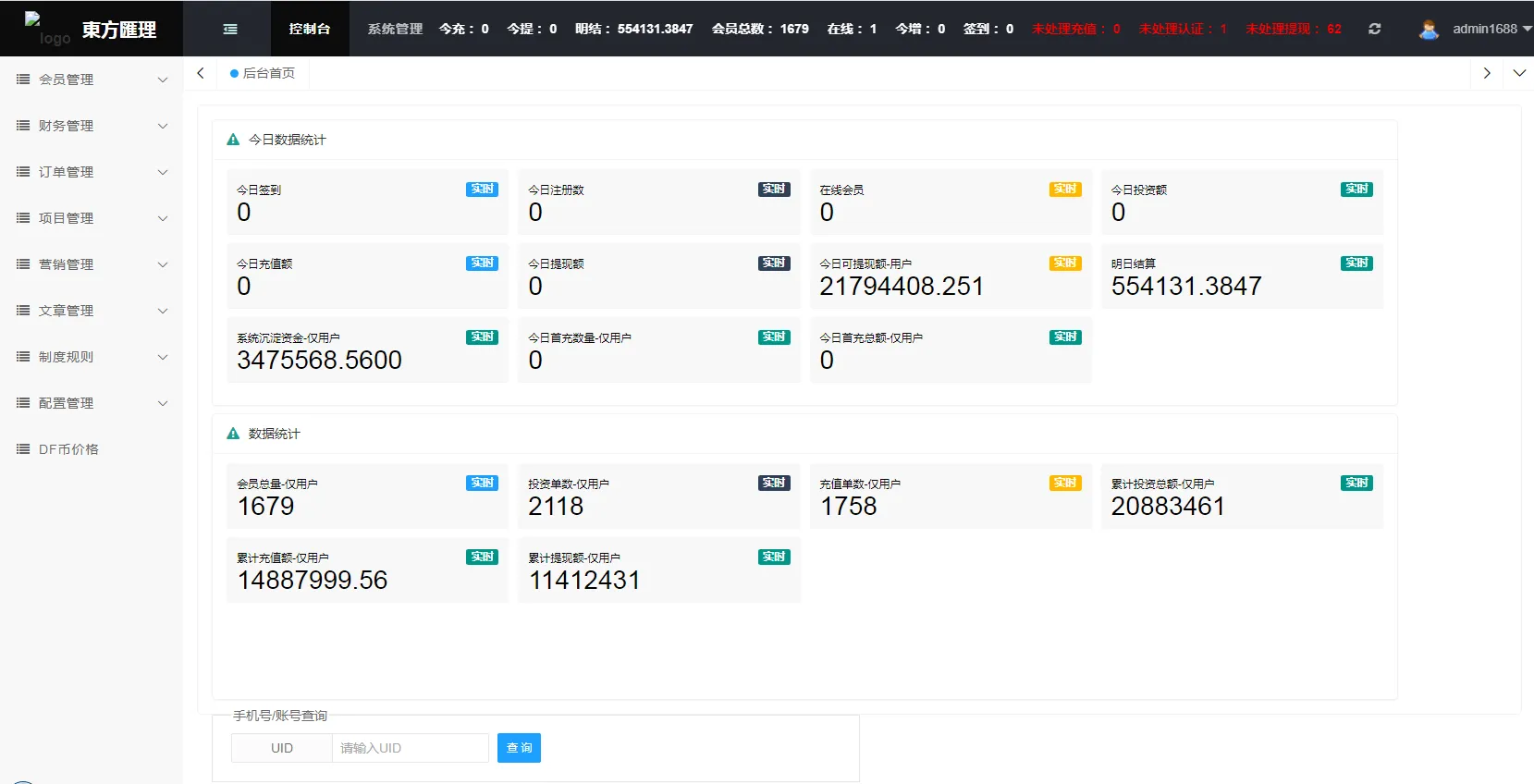Click the sidebar collapse hamburger icon
This screenshot has width=1534, height=784.
230,29
